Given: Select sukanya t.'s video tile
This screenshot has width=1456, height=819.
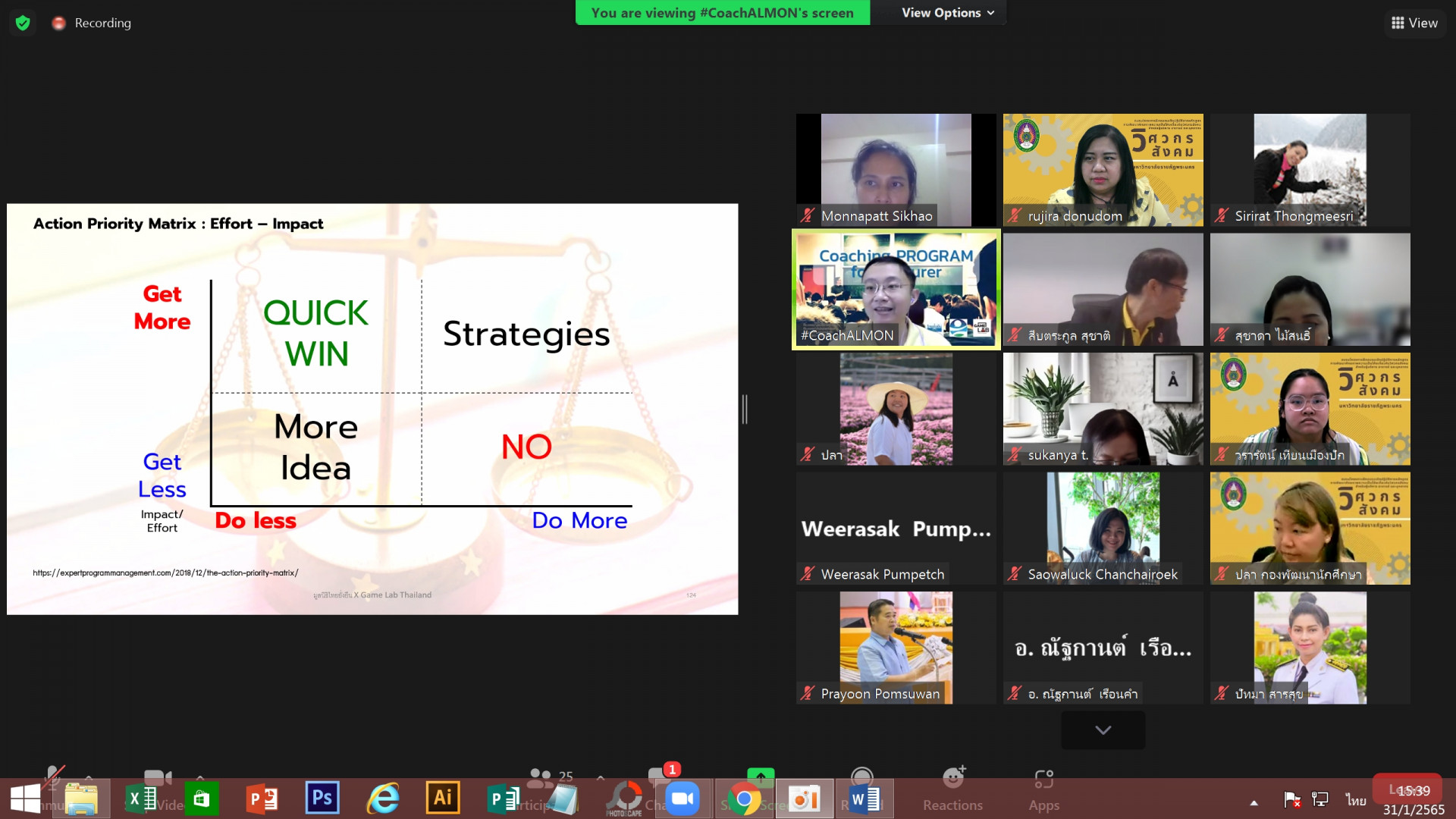Looking at the screenshot, I should [x=1103, y=409].
